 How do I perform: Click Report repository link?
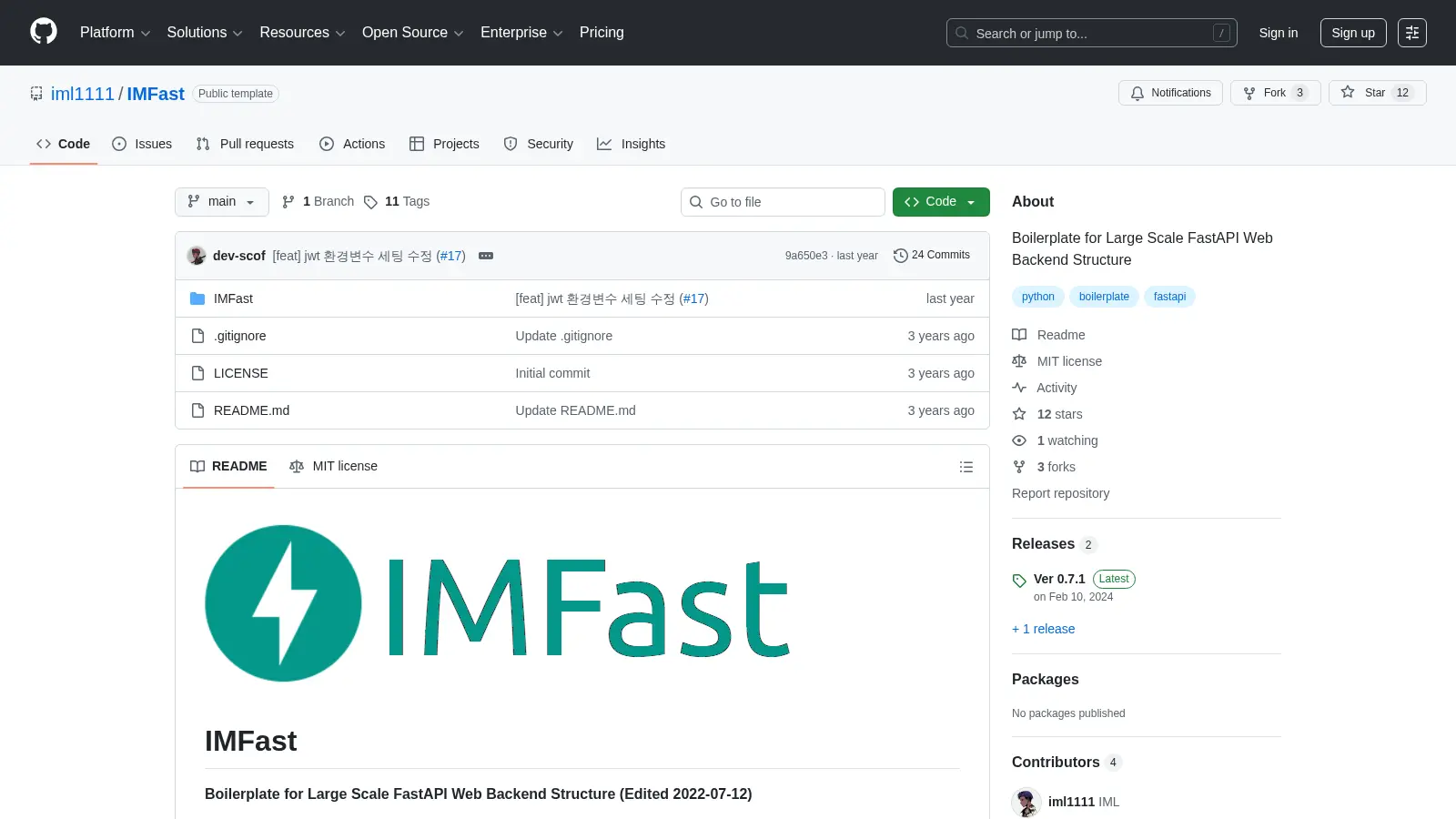[1061, 493]
